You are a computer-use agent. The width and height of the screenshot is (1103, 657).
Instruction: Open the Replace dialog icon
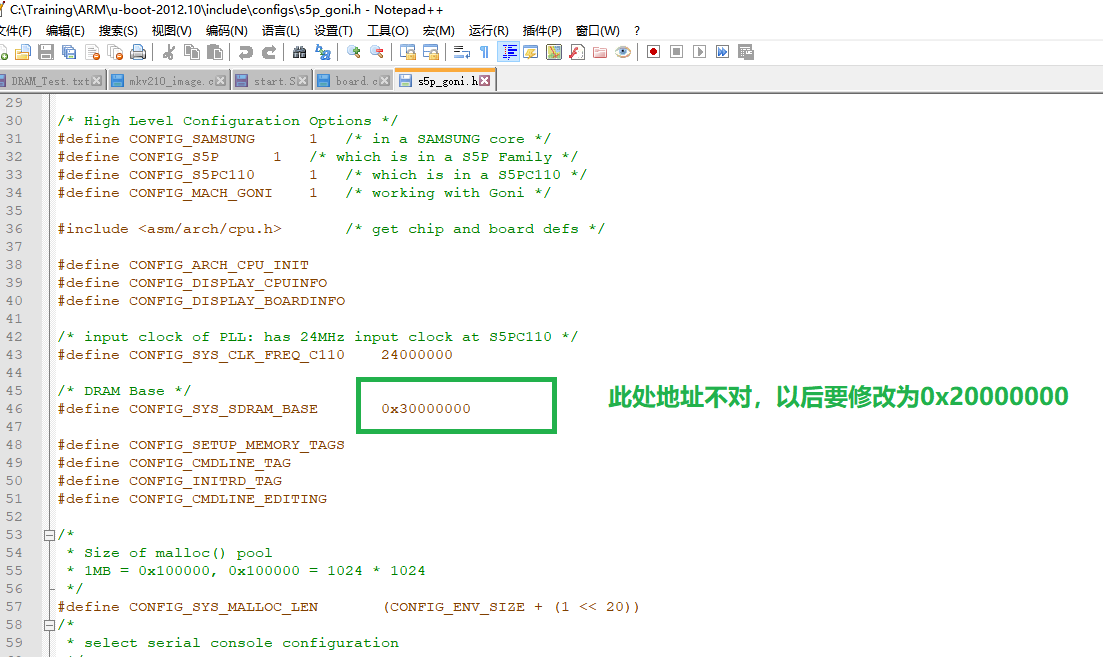323,52
